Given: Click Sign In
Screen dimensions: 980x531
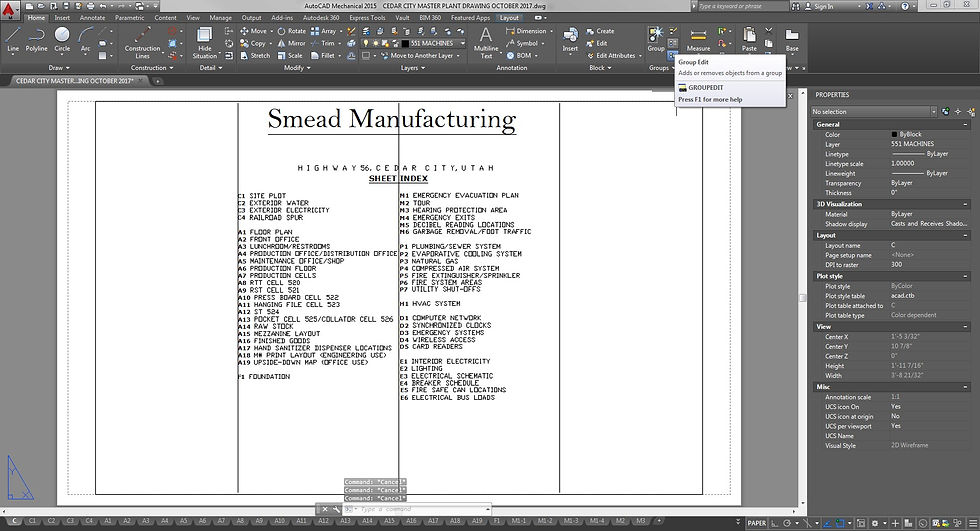Looking at the screenshot, I should (818, 6).
